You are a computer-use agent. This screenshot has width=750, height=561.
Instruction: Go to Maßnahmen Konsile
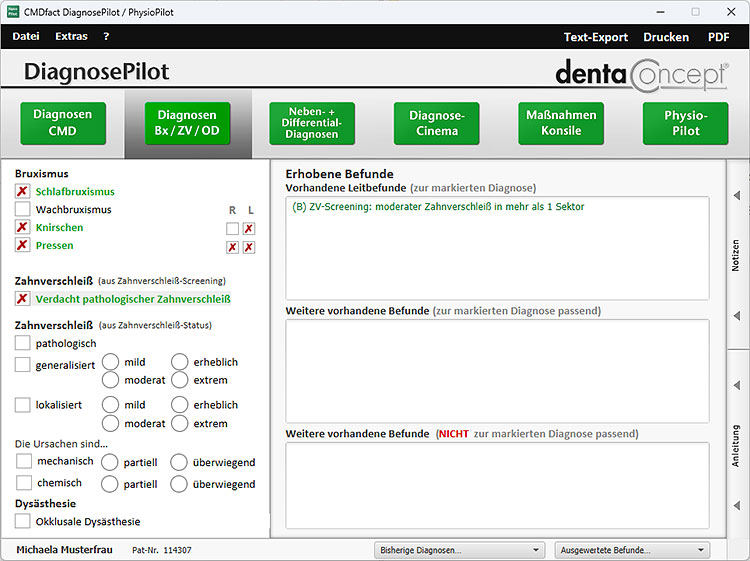pos(561,123)
